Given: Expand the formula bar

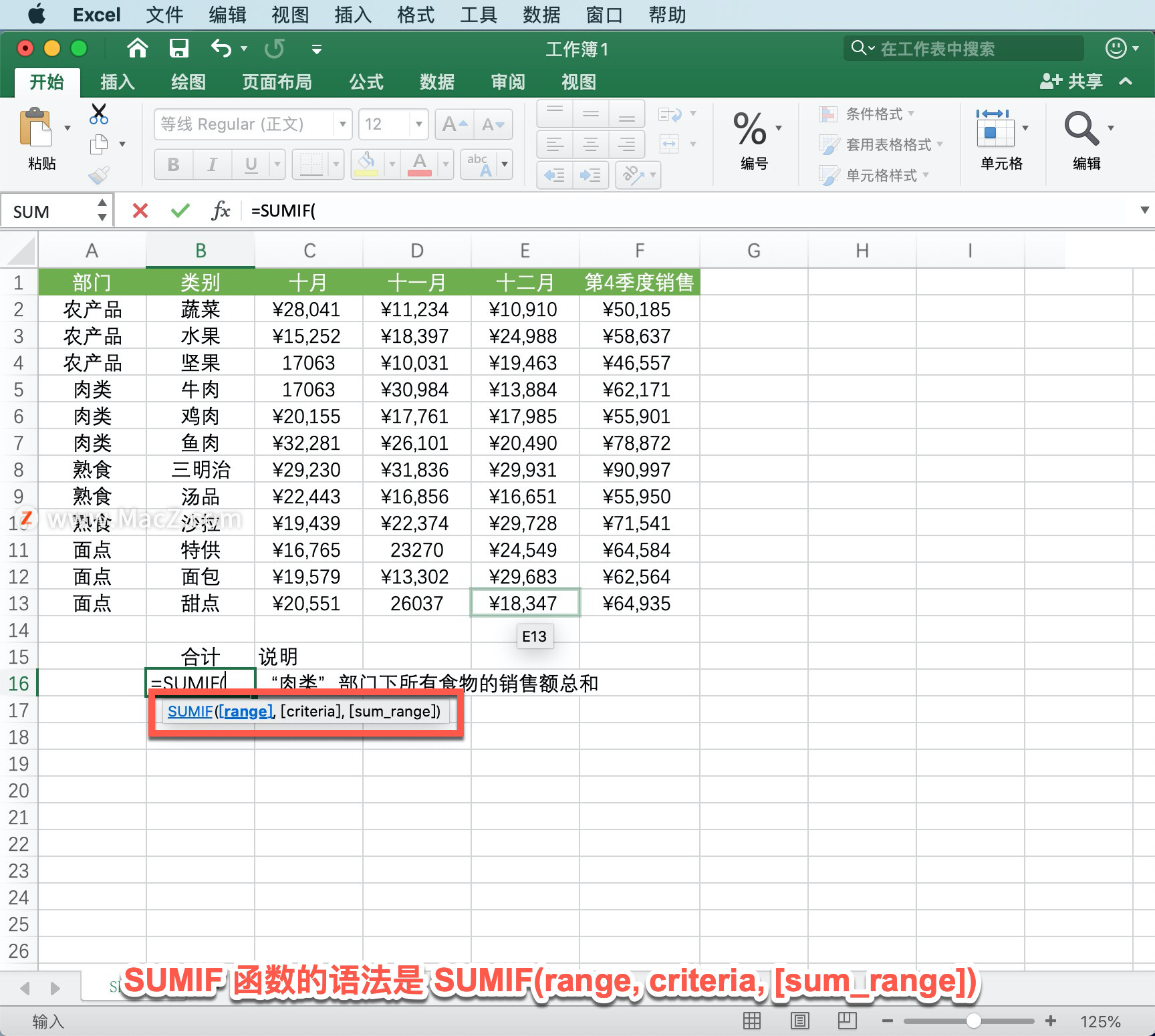Looking at the screenshot, I should pos(1144,211).
